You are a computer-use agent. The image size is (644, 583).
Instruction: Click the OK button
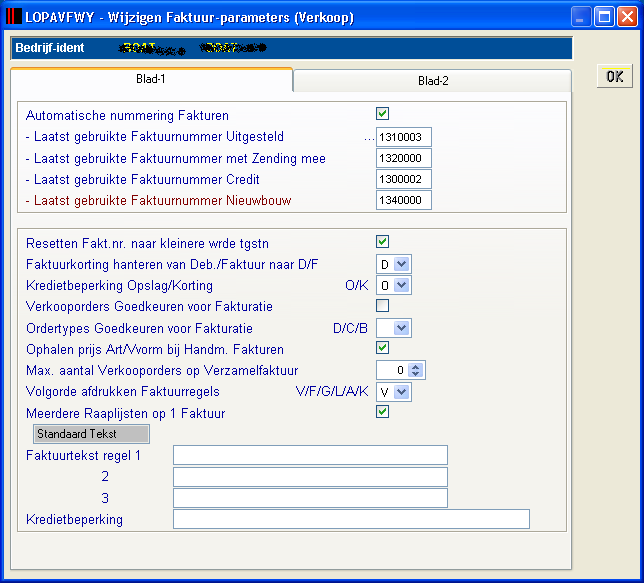click(615, 76)
